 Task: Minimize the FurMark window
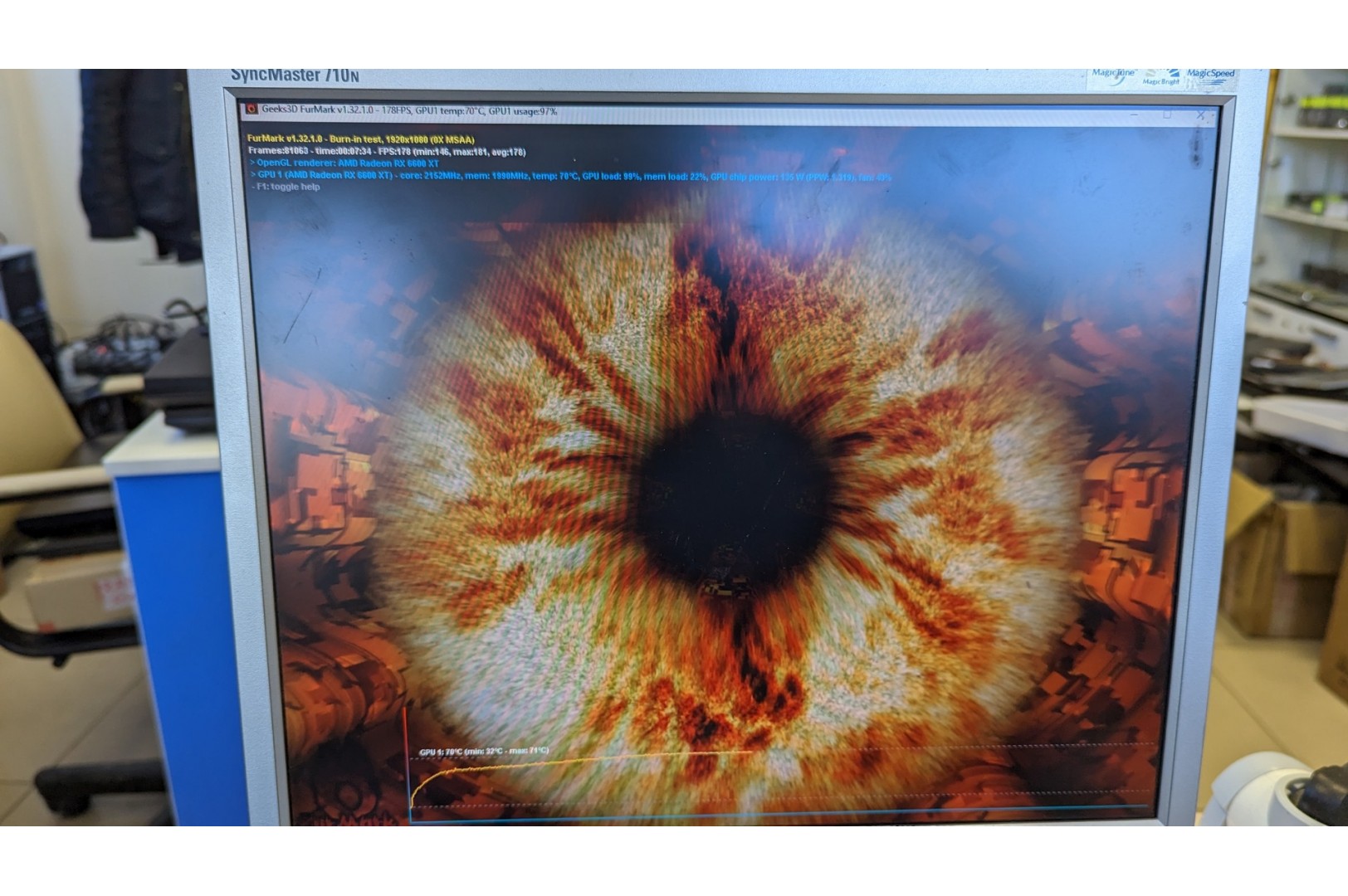pyautogui.click(x=1135, y=114)
